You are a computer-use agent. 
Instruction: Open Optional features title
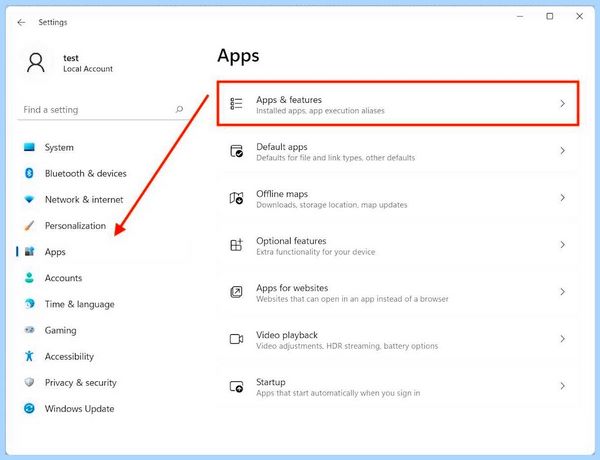click(x=291, y=241)
